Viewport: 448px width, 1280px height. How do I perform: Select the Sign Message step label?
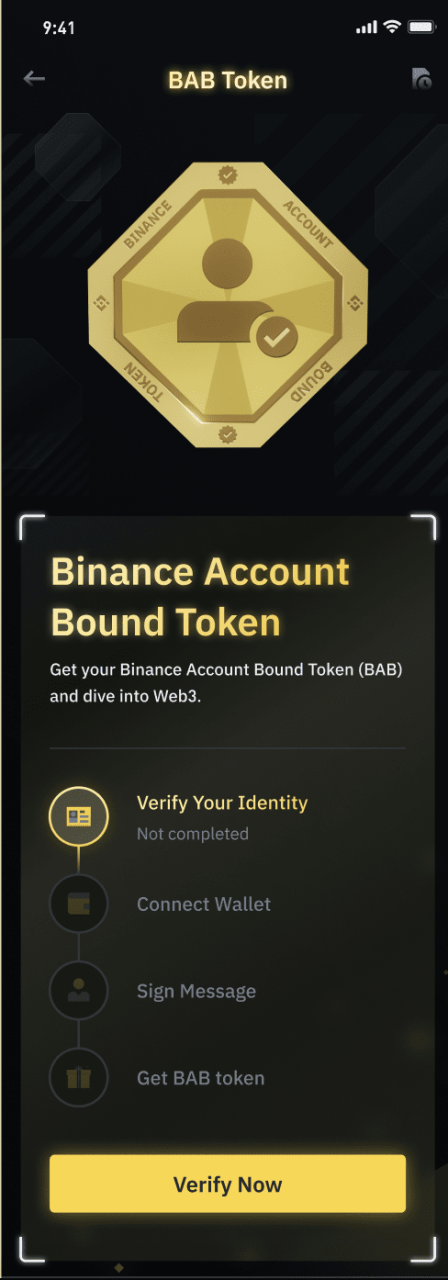click(196, 991)
